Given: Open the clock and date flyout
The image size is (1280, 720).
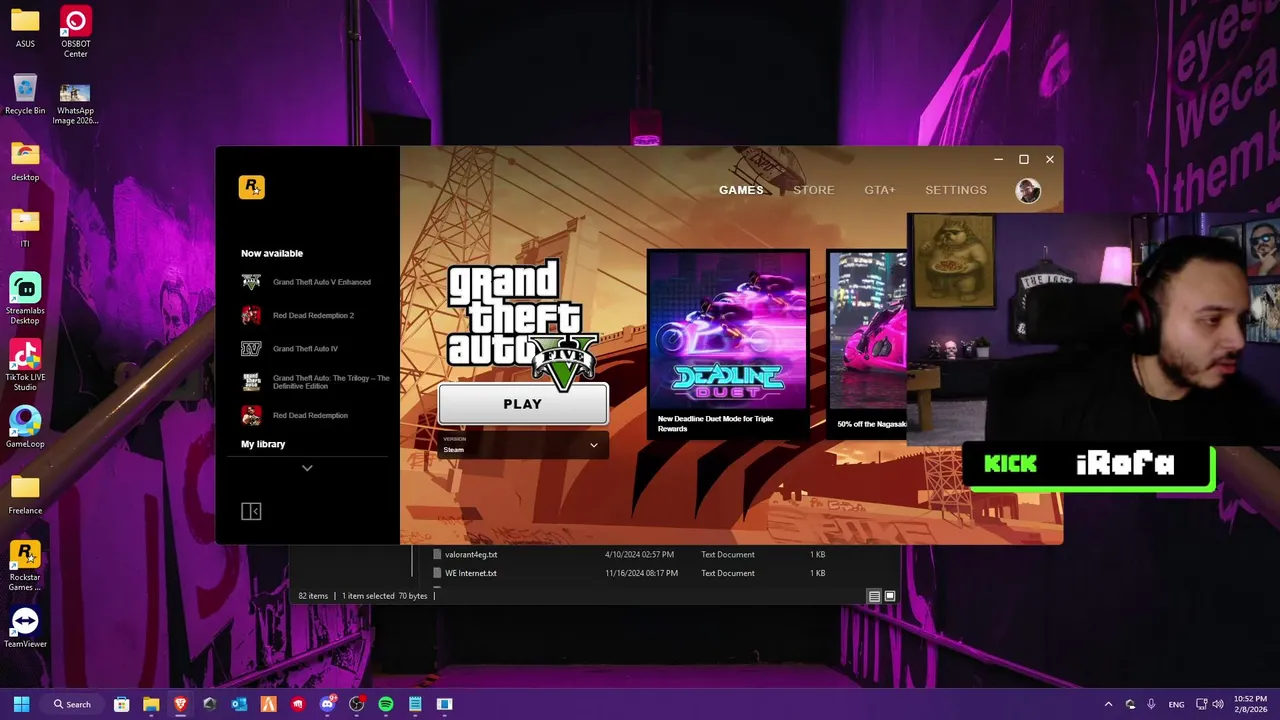Looking at the screenshot, I should point(1251,704).
